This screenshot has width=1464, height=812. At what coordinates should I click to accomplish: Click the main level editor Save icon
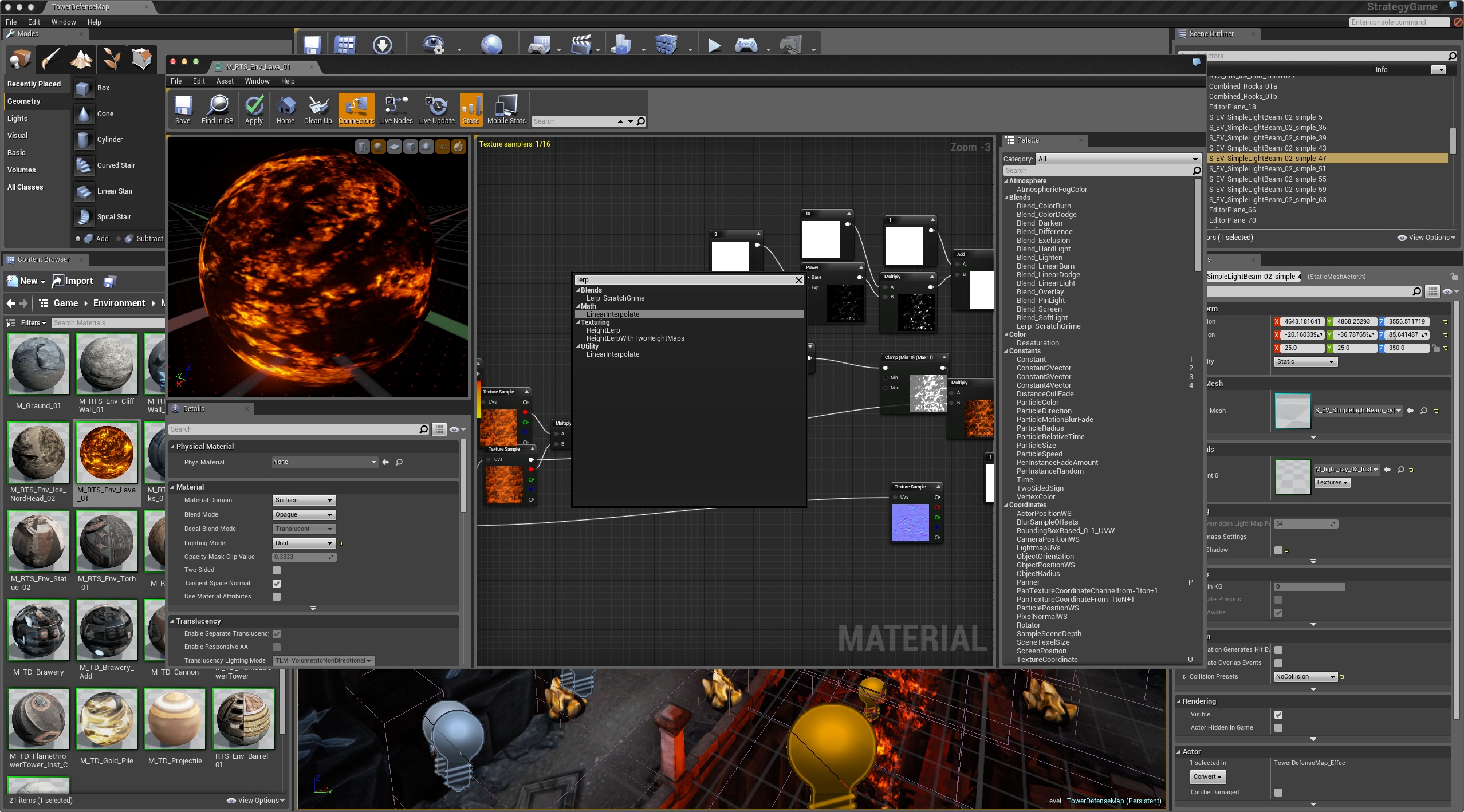pyautogui.click(x=312, y=45)
